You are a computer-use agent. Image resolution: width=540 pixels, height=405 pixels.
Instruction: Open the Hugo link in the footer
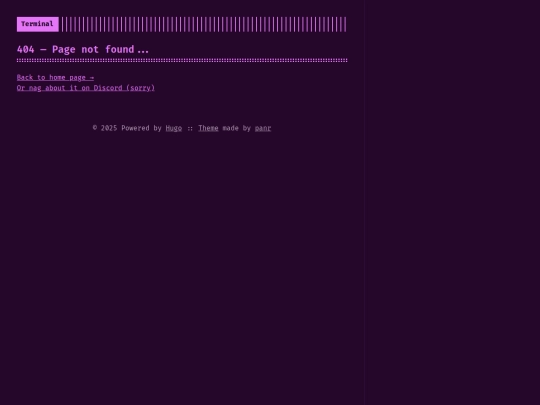(x=174, y=128)
